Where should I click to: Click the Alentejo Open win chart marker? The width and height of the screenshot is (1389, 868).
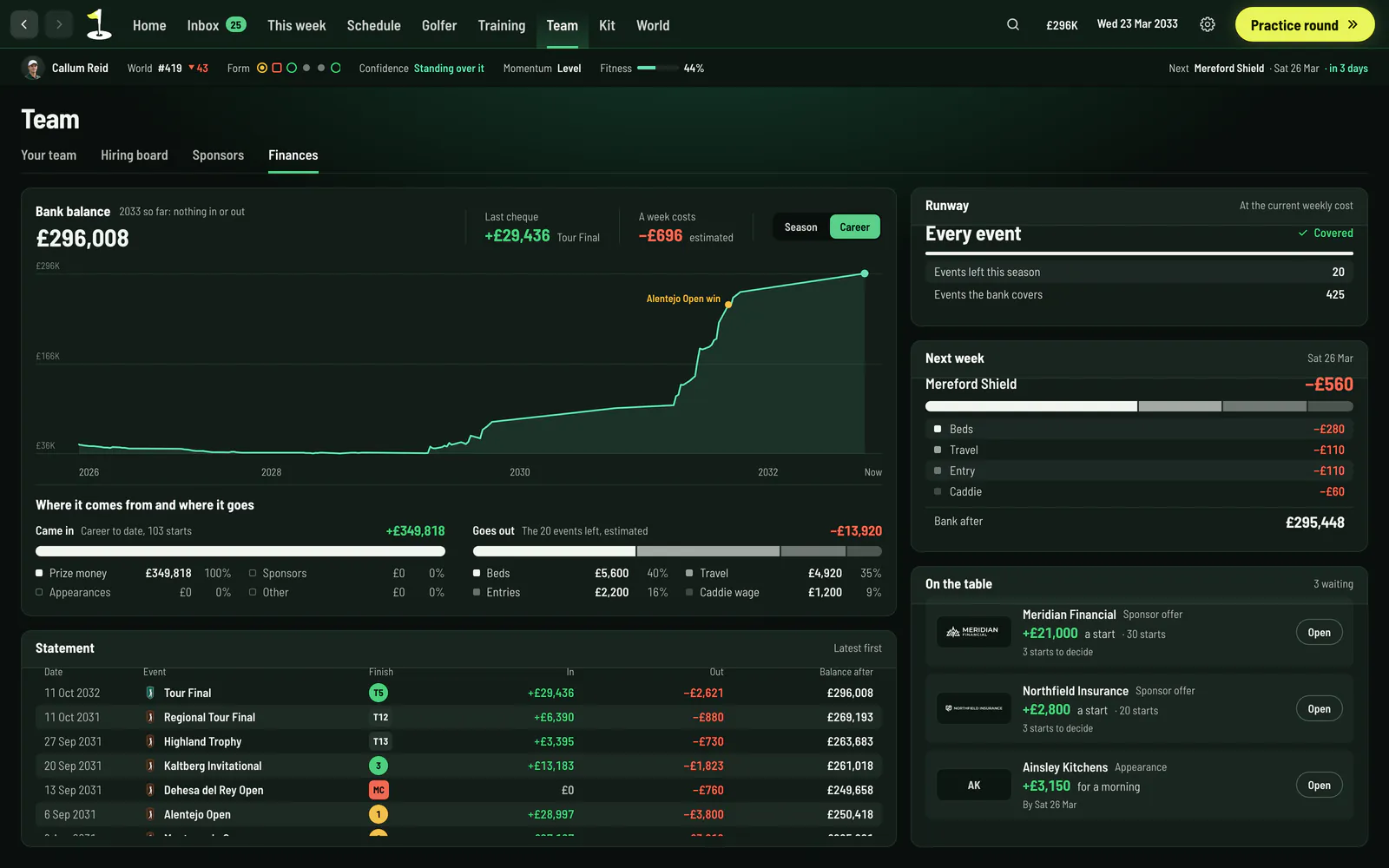pyautogui.click(x=728, y=305)
